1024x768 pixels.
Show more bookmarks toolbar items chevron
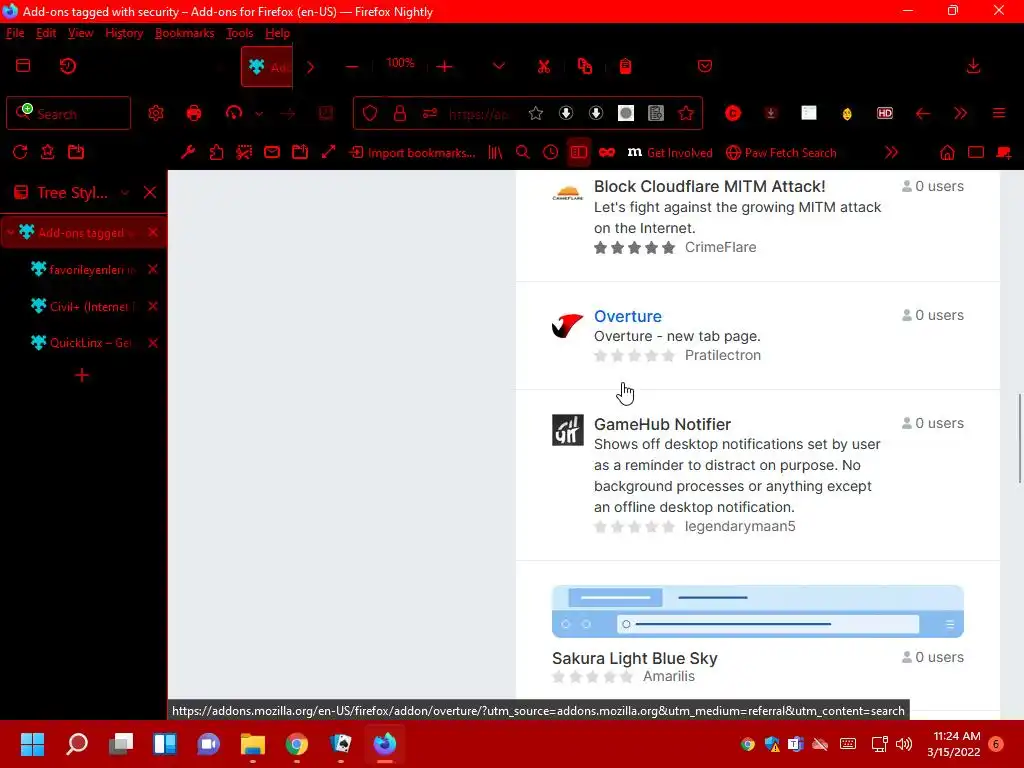(x=891, y=152)
